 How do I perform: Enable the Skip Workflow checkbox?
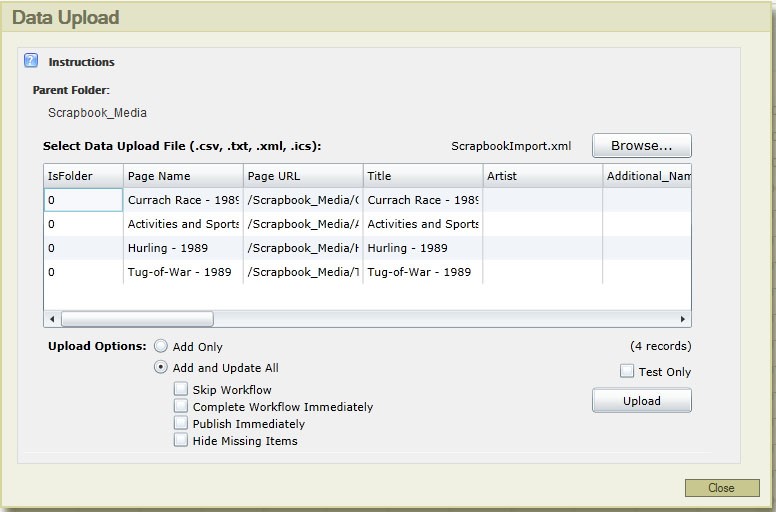coord(181,389)
